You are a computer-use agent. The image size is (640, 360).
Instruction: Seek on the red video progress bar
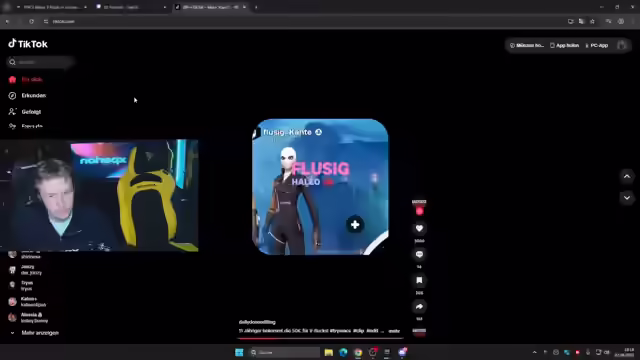(320, 338)
